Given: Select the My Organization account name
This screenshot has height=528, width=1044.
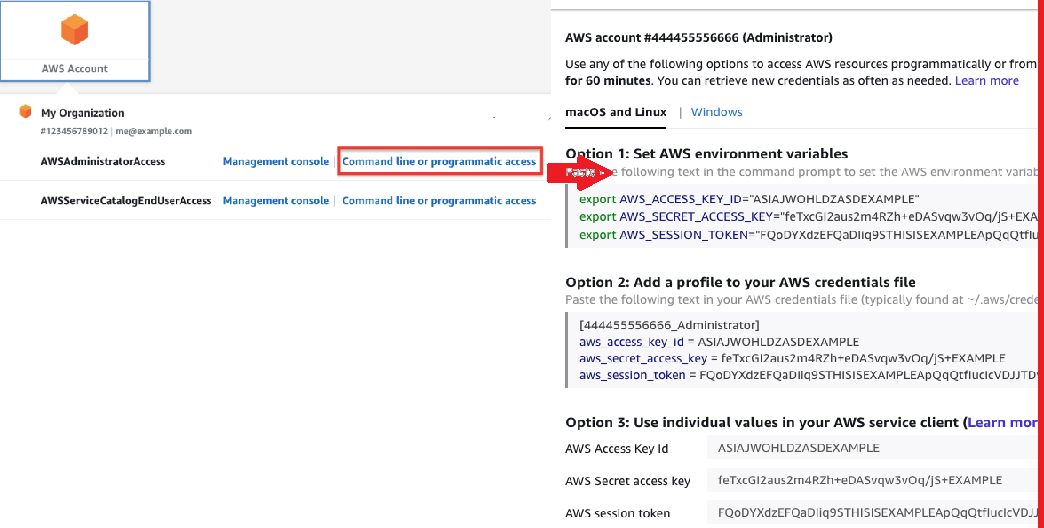Looking at the screenshot, I should [83, 113].
